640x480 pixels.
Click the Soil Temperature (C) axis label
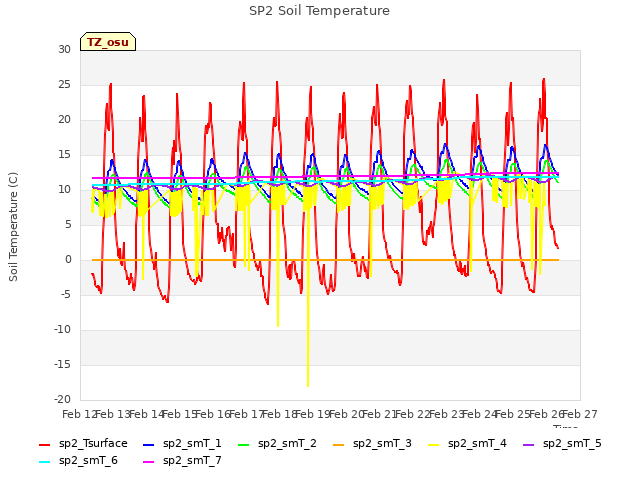13,227
